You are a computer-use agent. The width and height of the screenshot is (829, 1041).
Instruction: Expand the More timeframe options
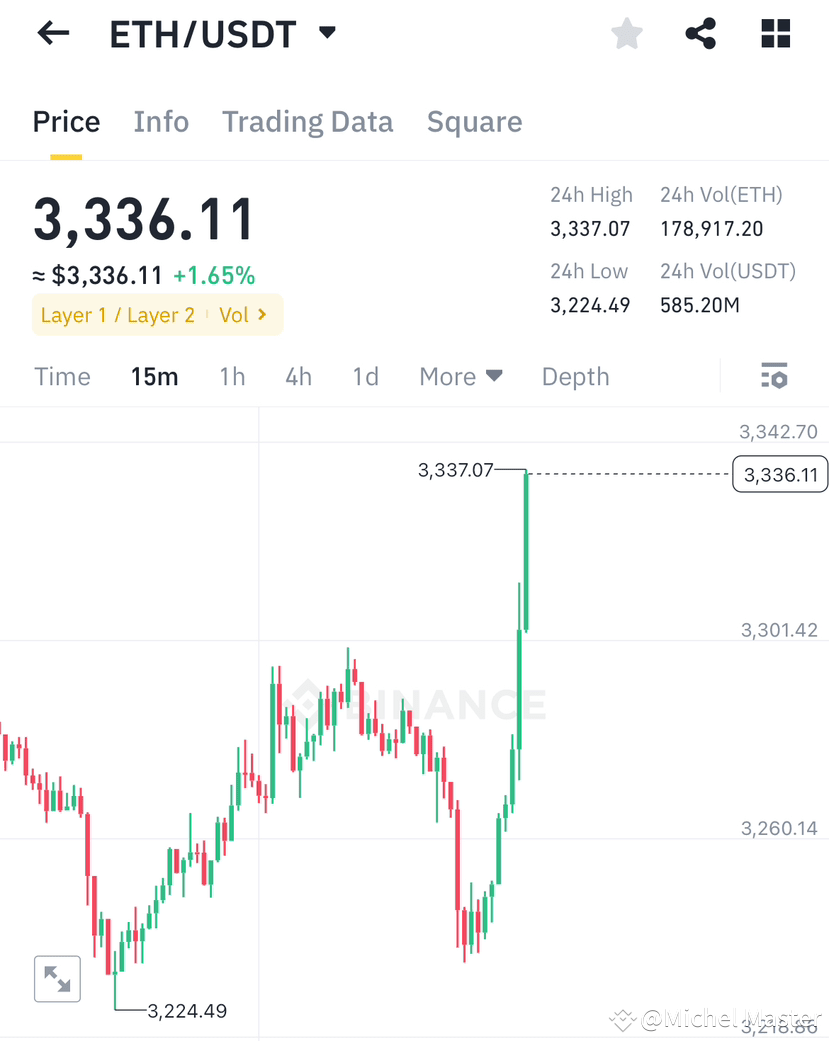coord(460,377)
